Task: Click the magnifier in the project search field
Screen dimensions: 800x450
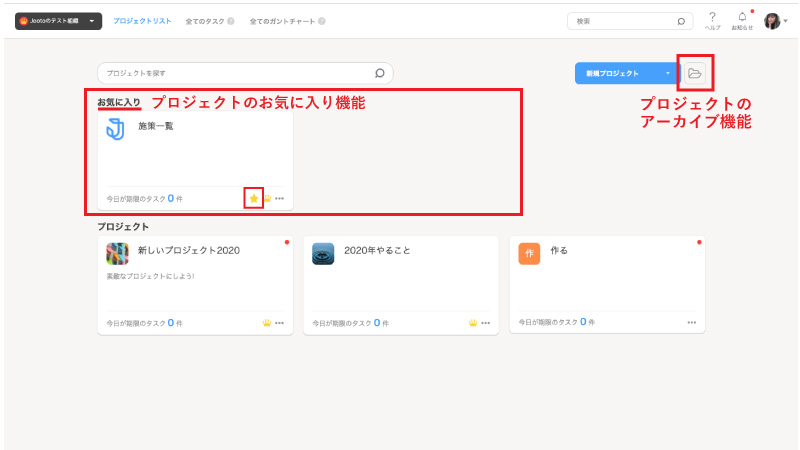Action: tap(379, 73)
